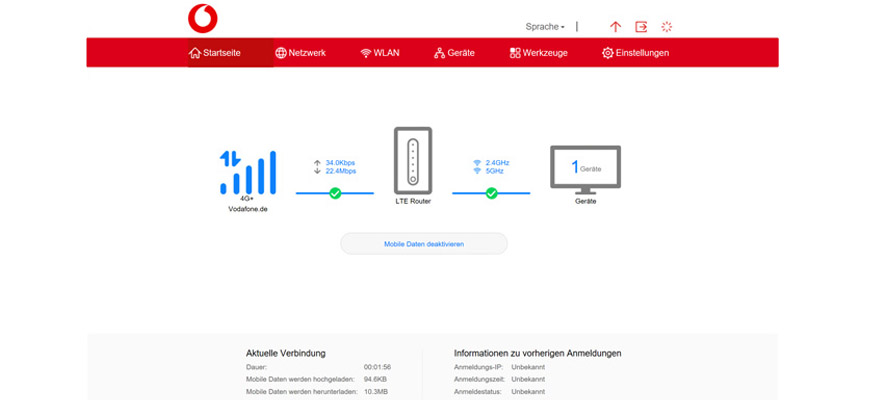This screenshot has height=400, width=879.
Task: Click the monitor icon showing 1 Geräte
Action: 585,169
